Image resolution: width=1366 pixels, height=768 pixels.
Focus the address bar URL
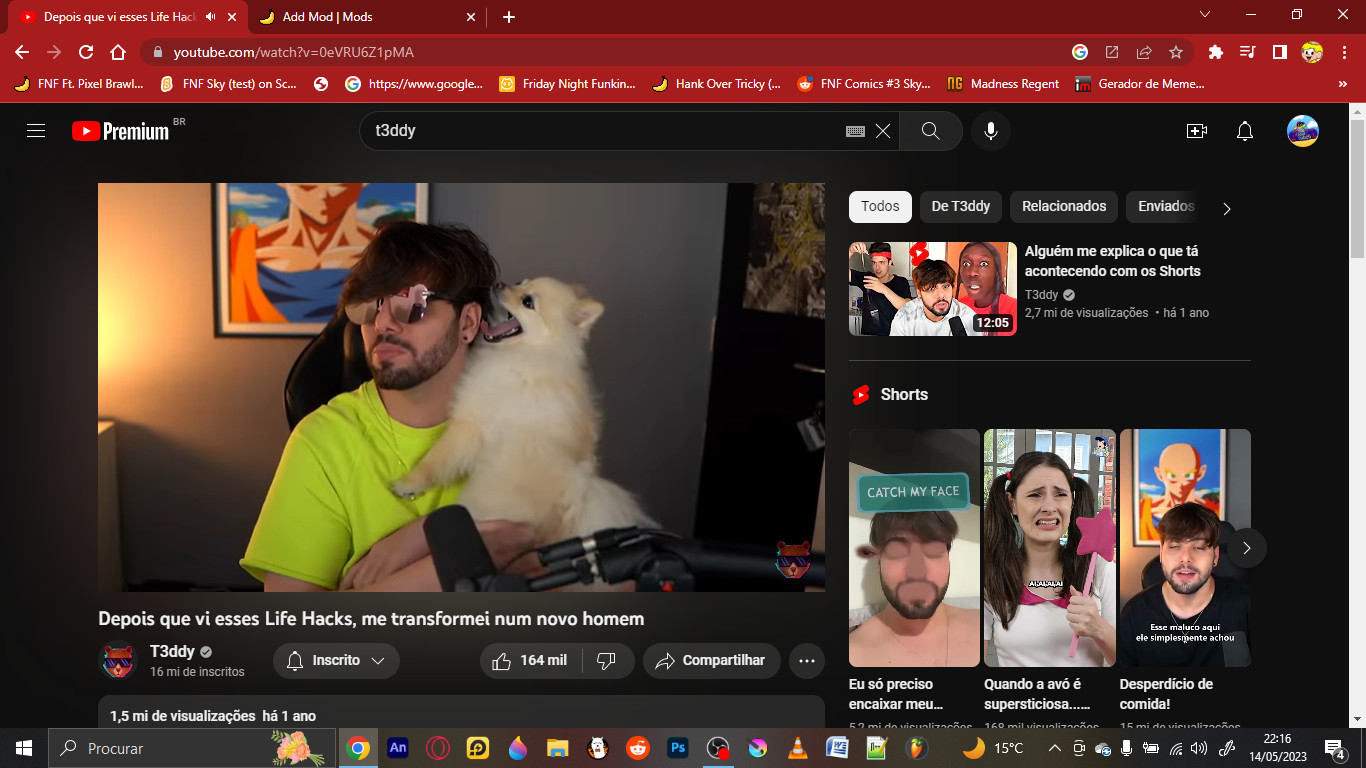pos(293,52)
